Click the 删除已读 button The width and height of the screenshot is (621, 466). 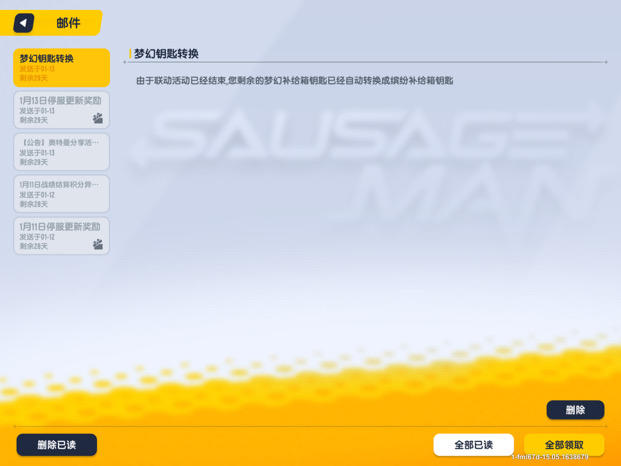tap(57, 445)
